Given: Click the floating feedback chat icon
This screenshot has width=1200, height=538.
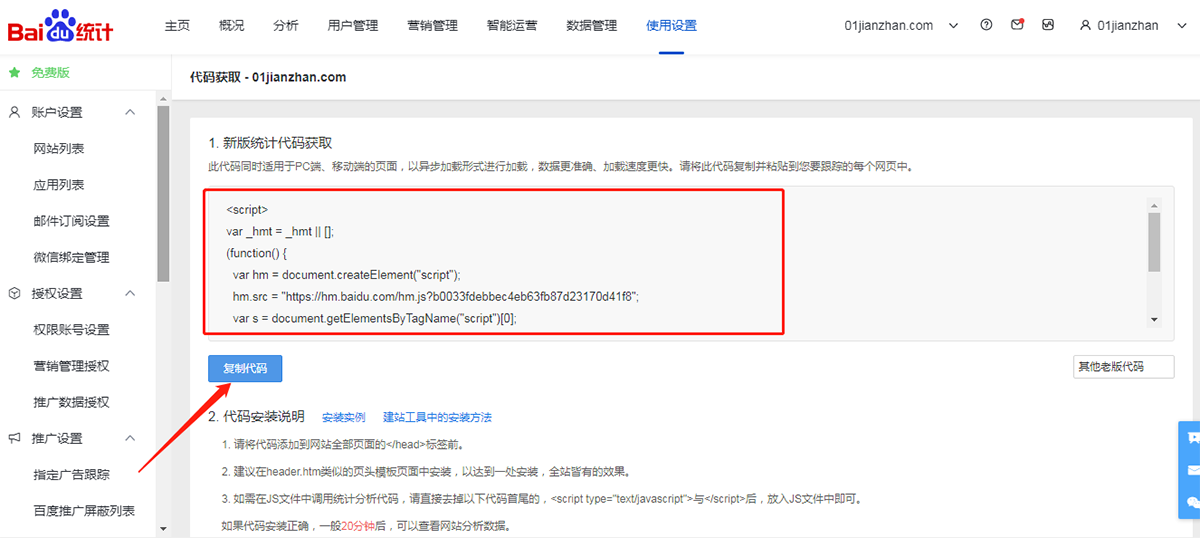Looking at the screenshot, I should click(1191, 438).
